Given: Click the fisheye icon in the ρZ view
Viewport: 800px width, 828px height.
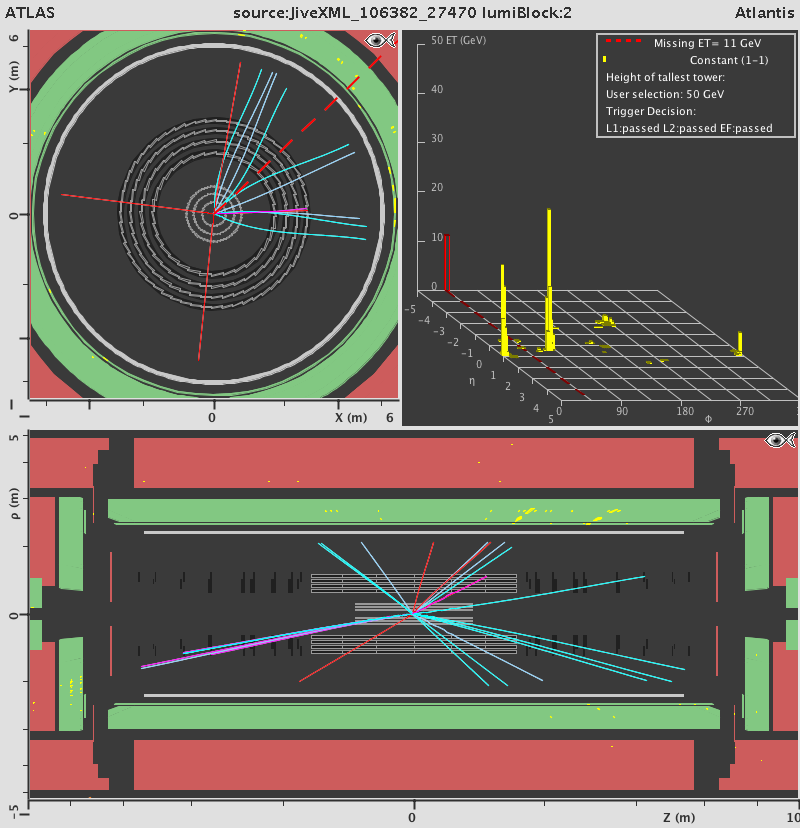Looking at the screenshot, I should (x=779, y=440).
